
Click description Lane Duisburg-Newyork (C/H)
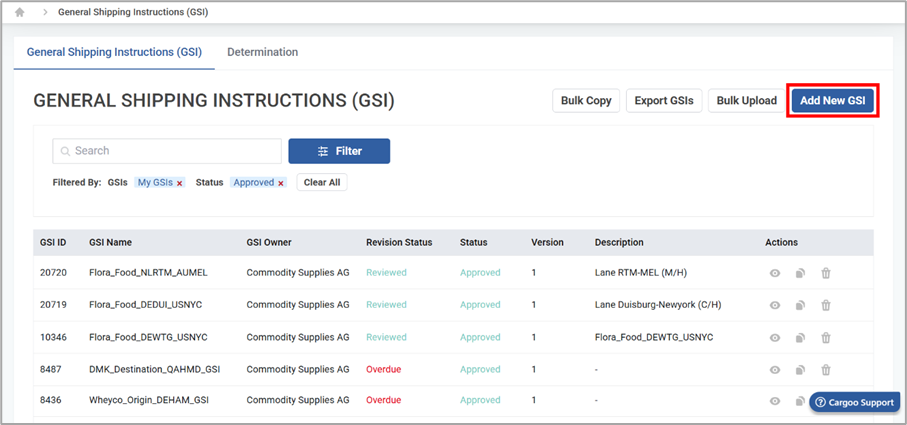tap(658, 305)
